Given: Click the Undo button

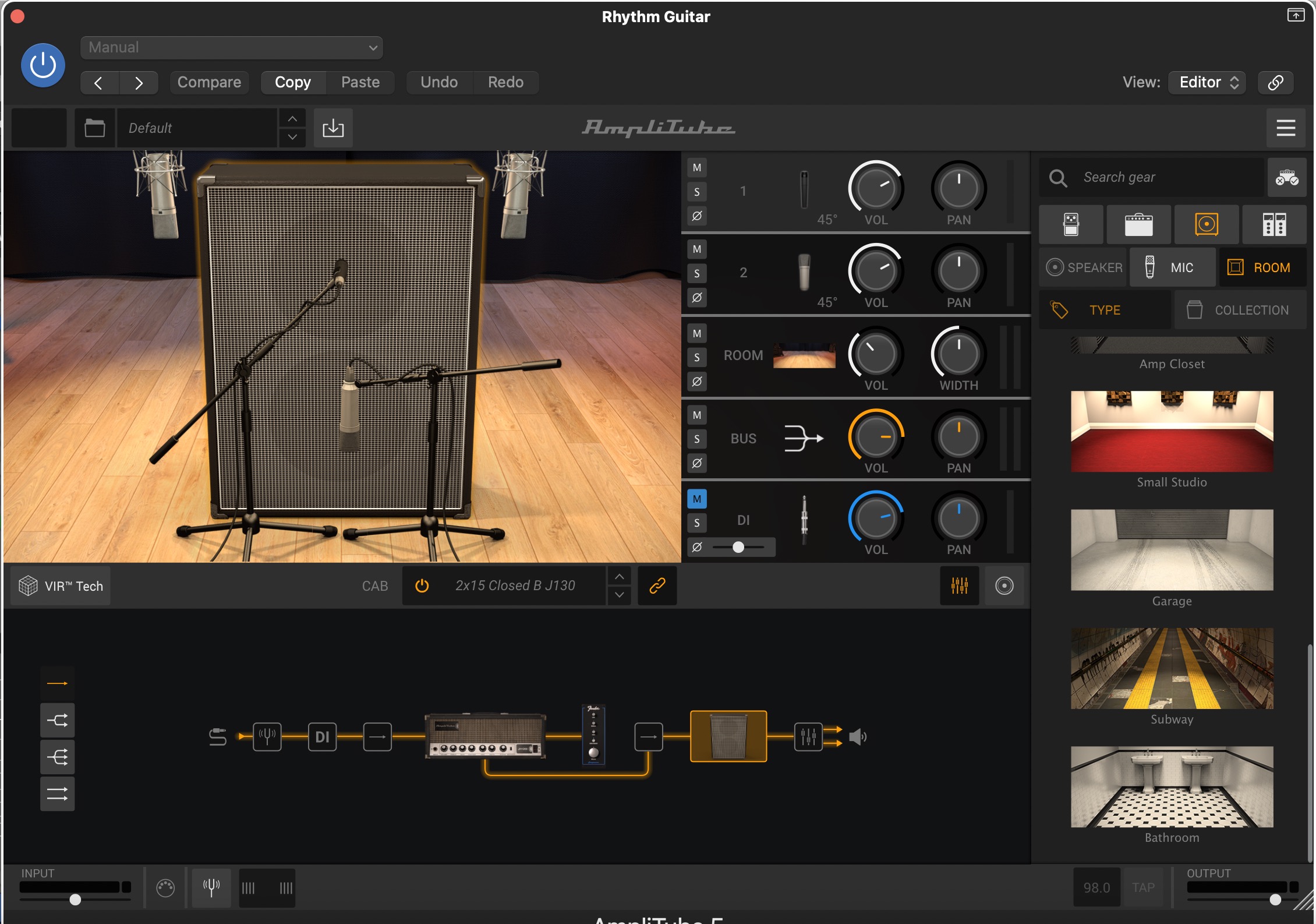Looking at the screenshot, I should [x=439, y=83].
